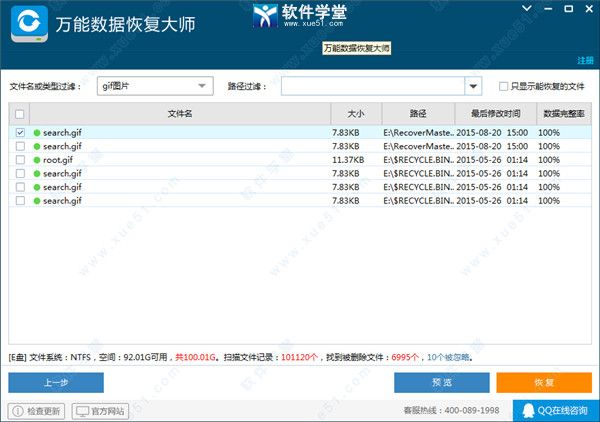Open the title bar dropdown menu arrow

529,8
